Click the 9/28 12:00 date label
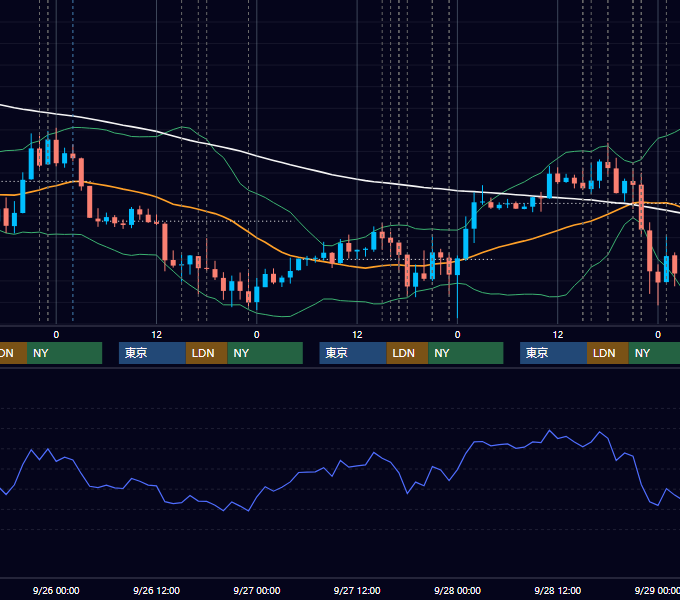The image size is (680, 600). [557, 590]
